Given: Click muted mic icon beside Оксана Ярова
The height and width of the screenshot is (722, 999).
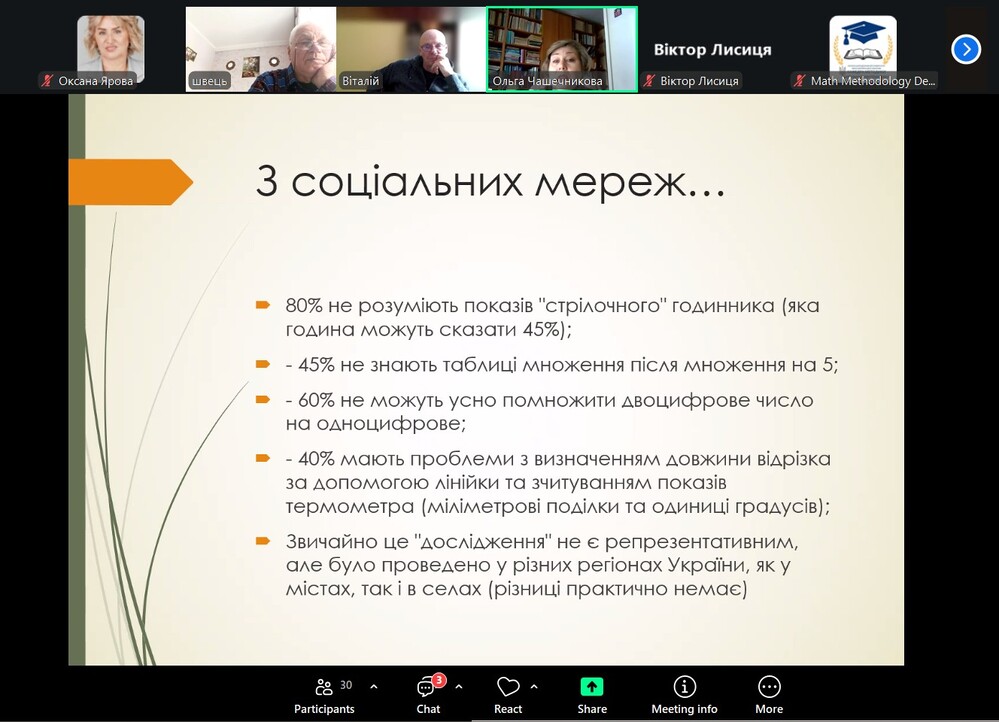Looking at the screenshot, I should (x=47, y=81).
